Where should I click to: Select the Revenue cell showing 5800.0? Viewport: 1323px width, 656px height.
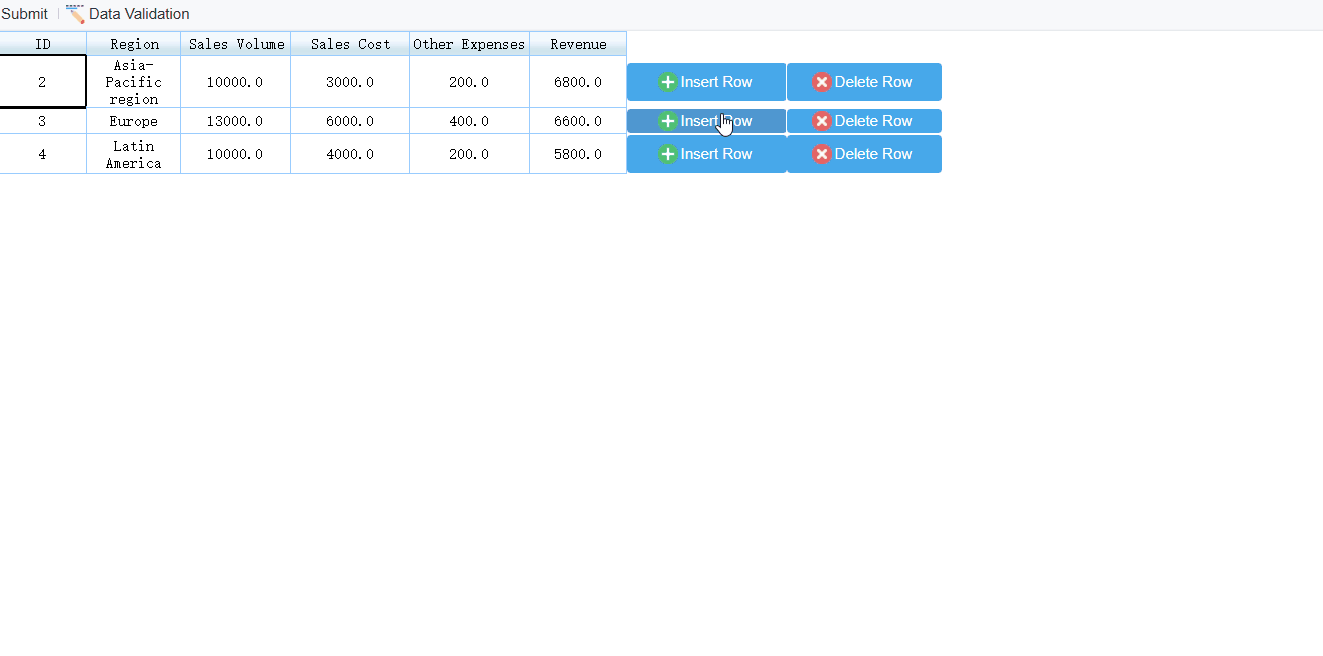point(577,154)
